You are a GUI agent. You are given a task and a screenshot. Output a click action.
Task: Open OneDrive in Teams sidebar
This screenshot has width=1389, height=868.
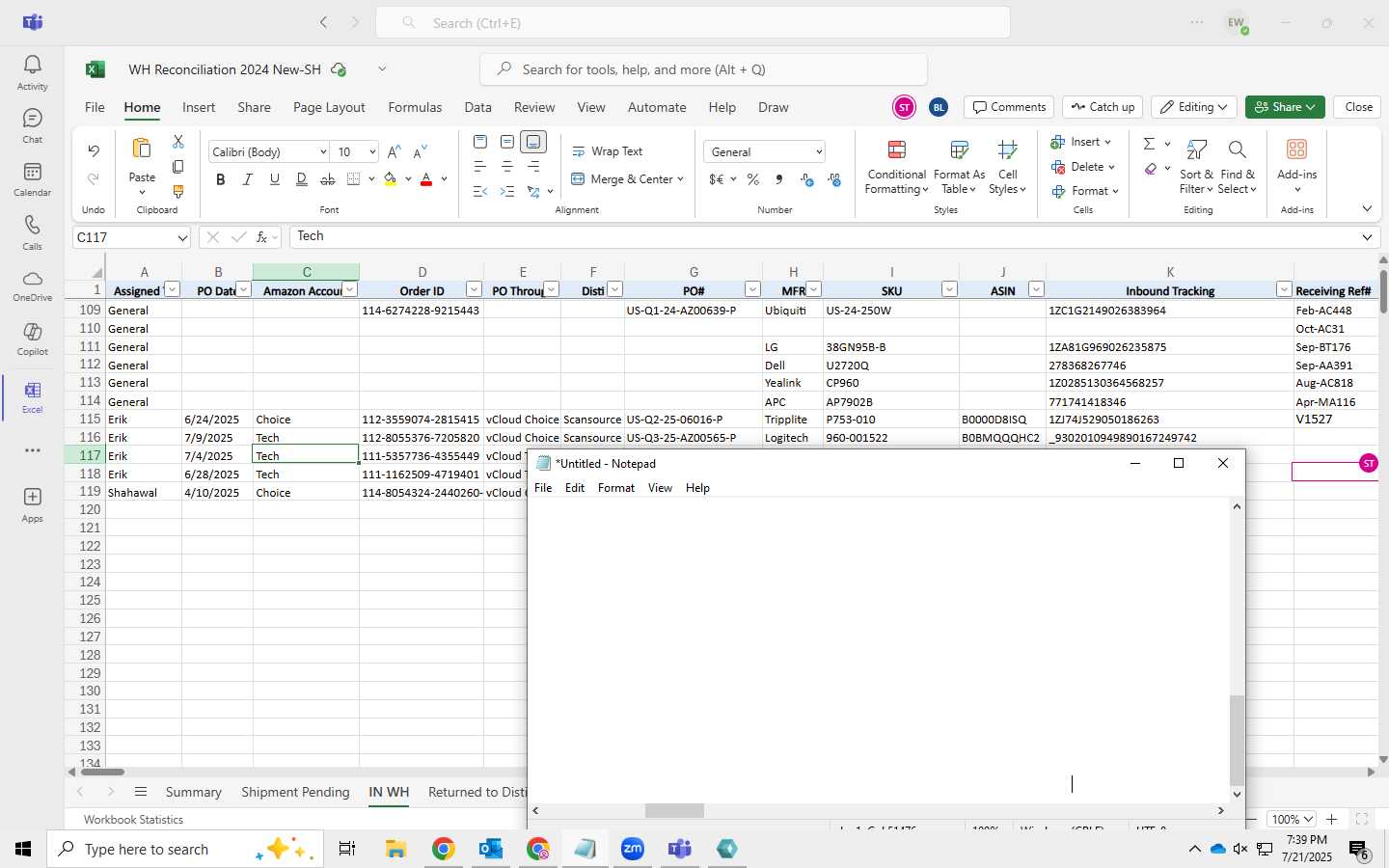coord(32,285)
